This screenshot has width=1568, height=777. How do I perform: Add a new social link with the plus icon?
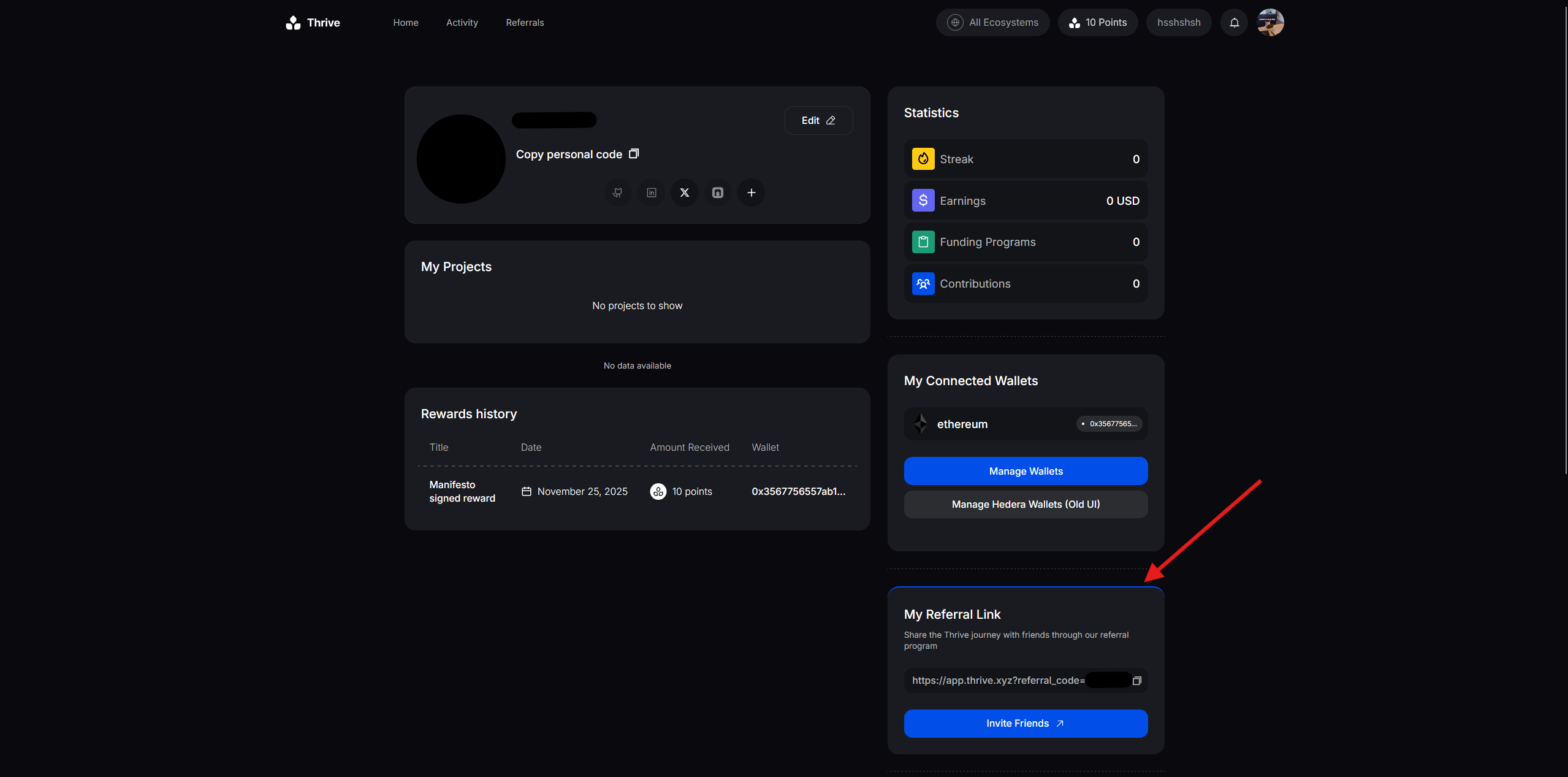752,193
